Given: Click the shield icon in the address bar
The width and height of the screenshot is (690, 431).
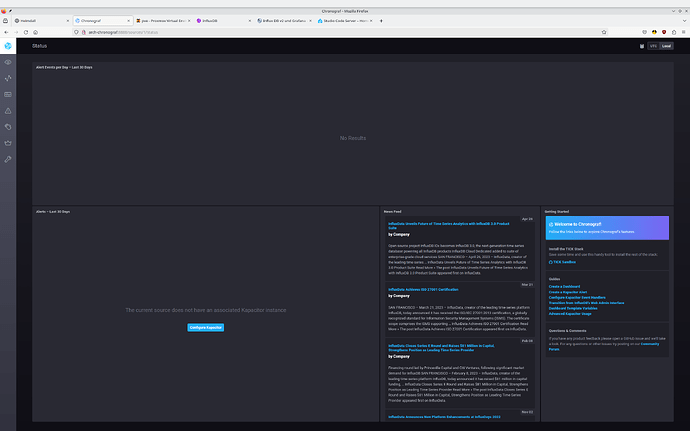Looking at the screenshot, I should [x=77, y=32].
